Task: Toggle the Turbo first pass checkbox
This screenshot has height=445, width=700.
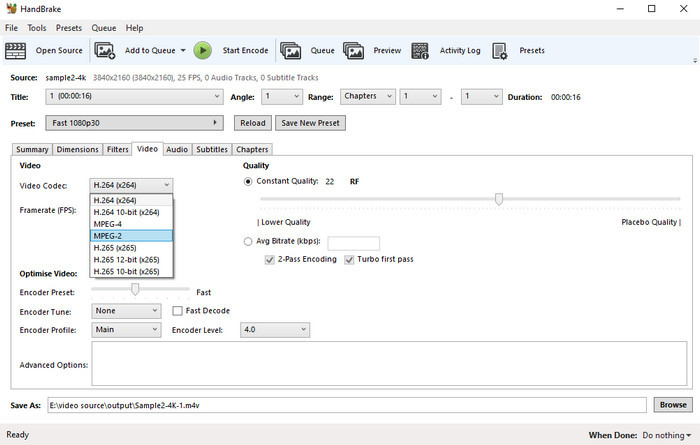Action: 349,260
